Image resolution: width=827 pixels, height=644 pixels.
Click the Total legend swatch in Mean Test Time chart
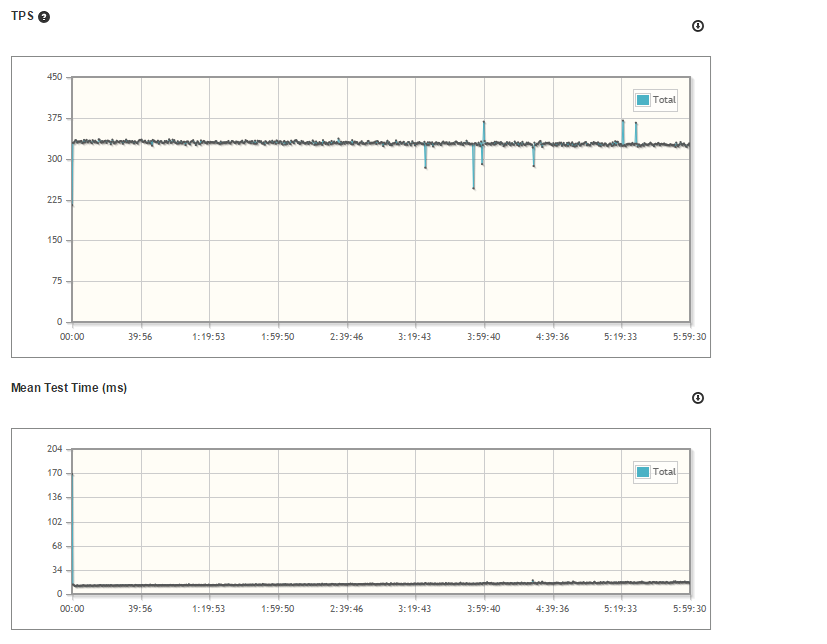click(x=643, y=472)
